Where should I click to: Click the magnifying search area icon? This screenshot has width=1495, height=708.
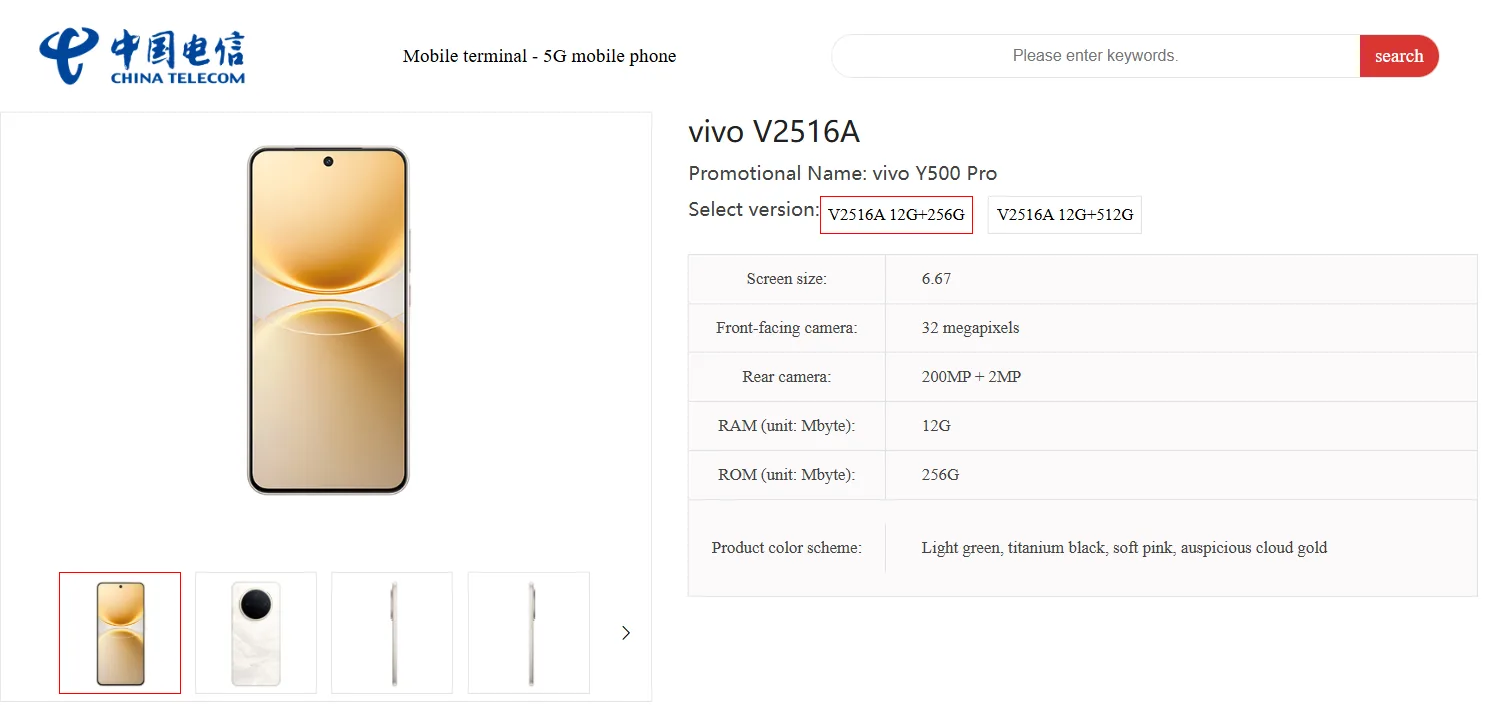pos(1399,56)
